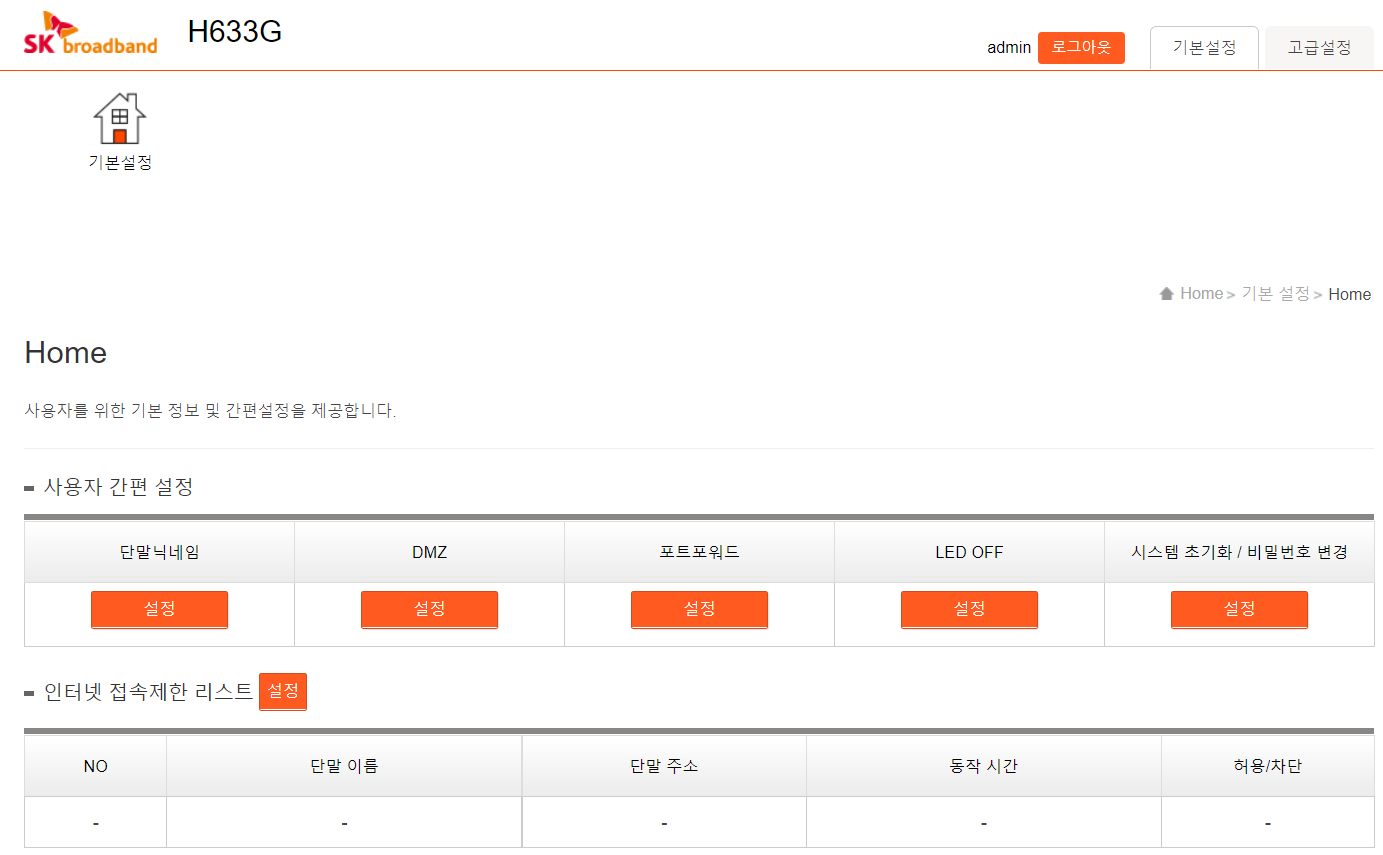Click the small home icon in breadcrumb
1383x855 pixels.
(x=1166, y=294)
